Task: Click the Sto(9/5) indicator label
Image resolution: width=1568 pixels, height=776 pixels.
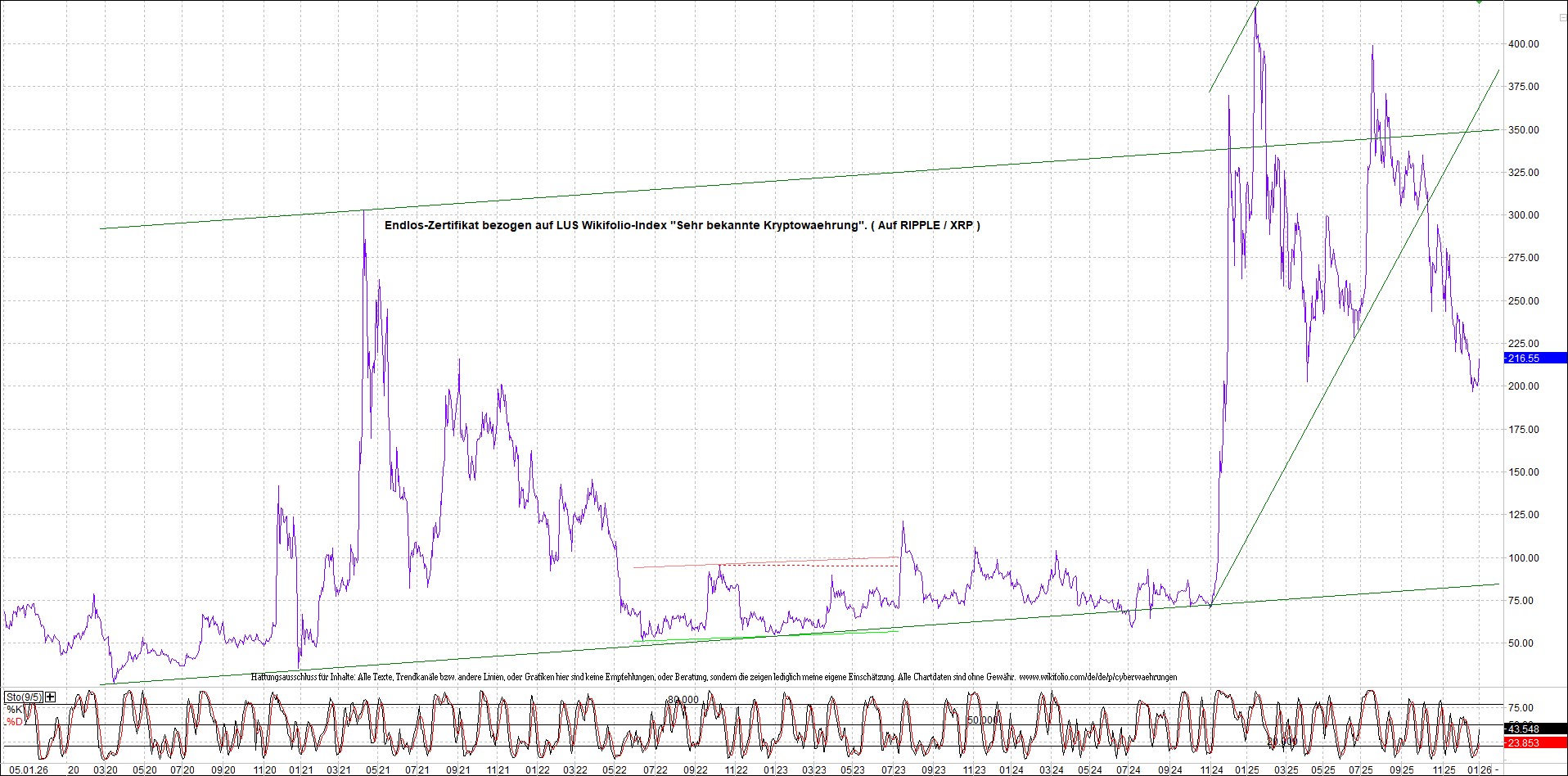Action: pyautogui.click(x=24, y=697)
